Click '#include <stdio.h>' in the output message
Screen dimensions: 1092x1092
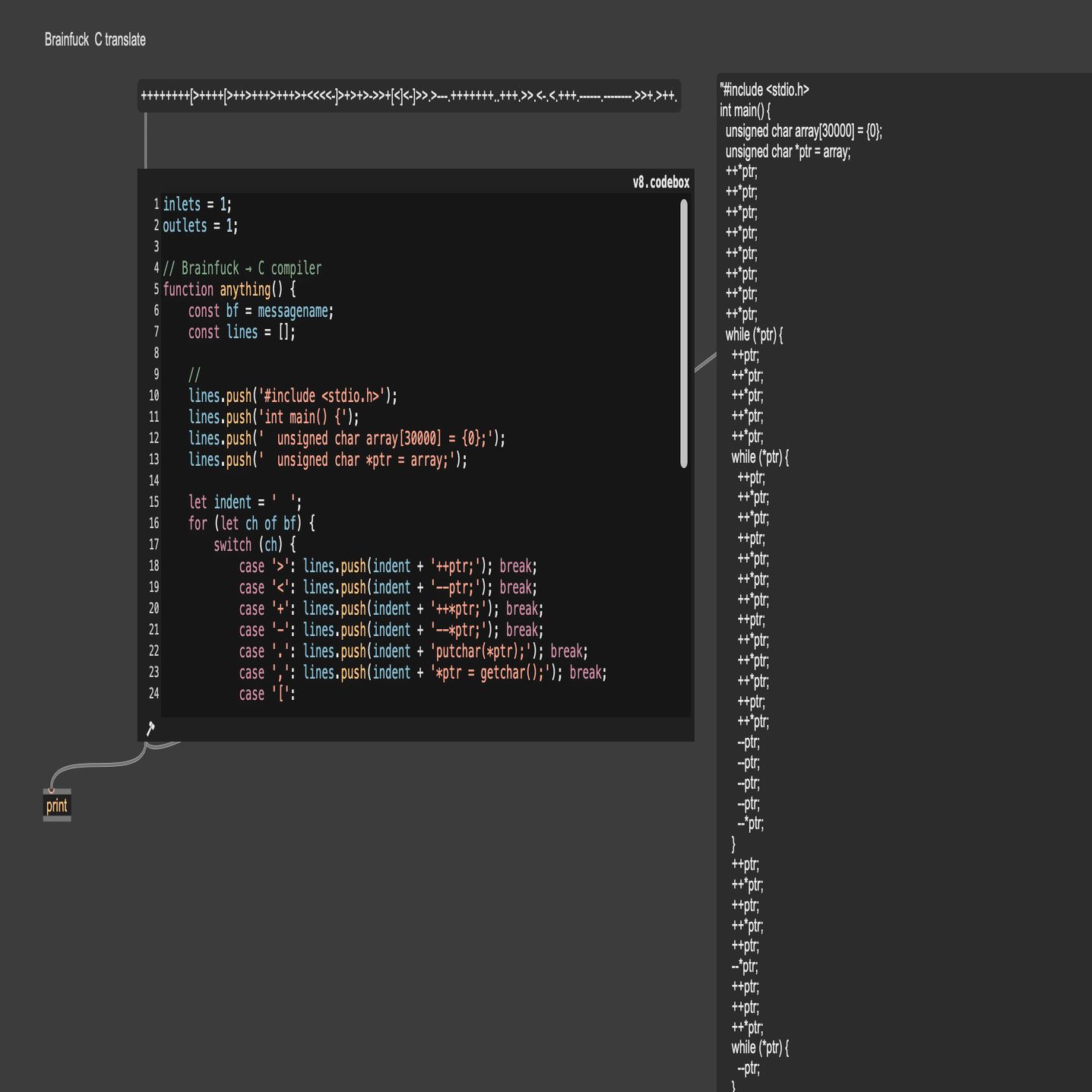coord(764,90)
